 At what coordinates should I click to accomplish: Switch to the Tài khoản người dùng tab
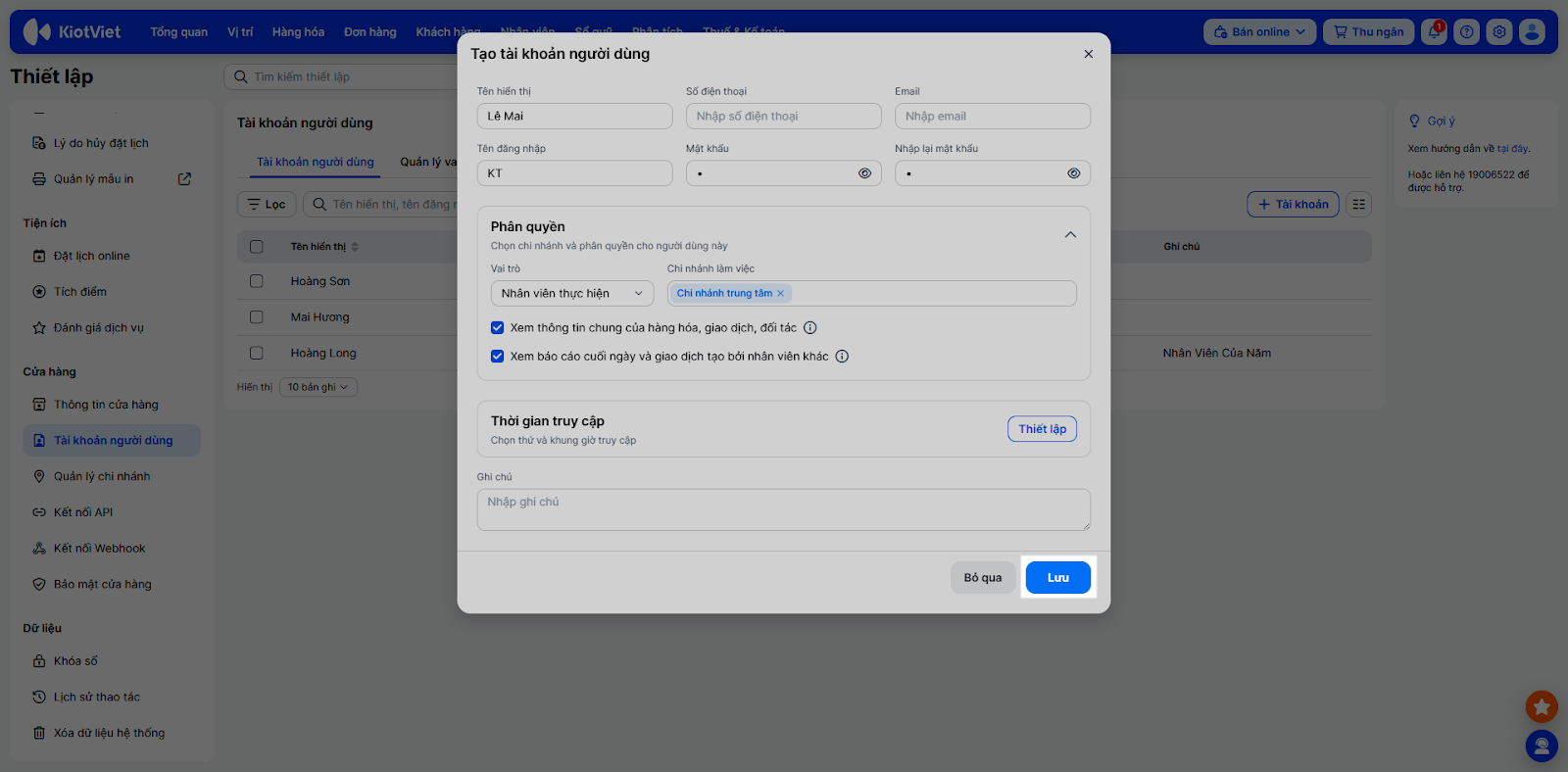(316, 163)
